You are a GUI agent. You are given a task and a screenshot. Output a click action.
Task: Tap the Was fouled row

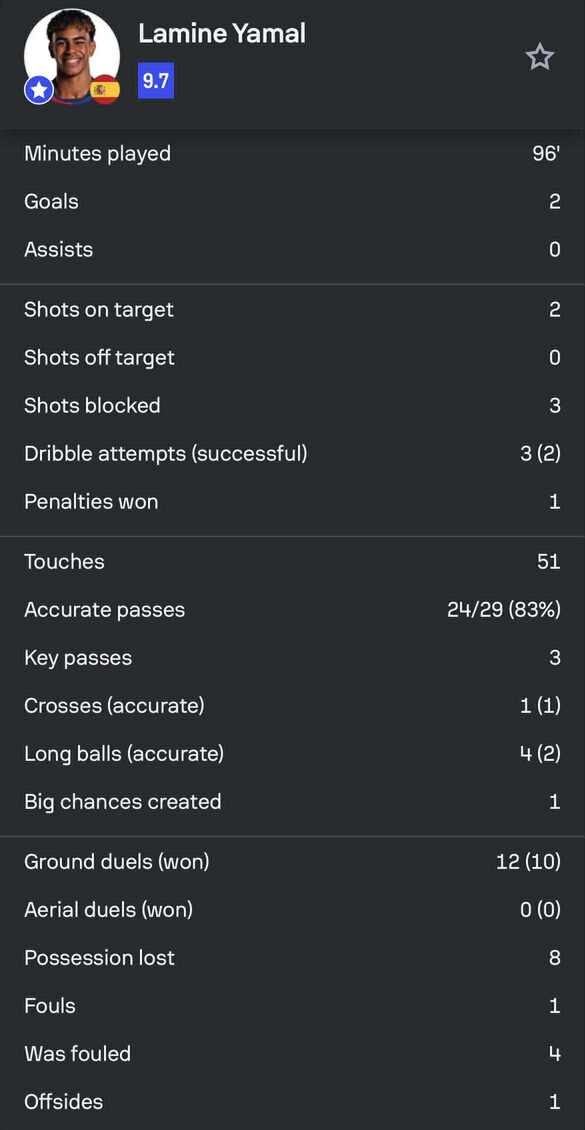292,1054
